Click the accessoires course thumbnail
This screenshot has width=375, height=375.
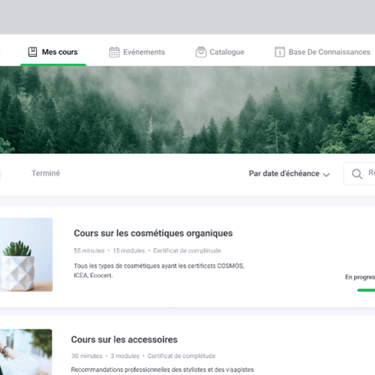click(26, 352)
